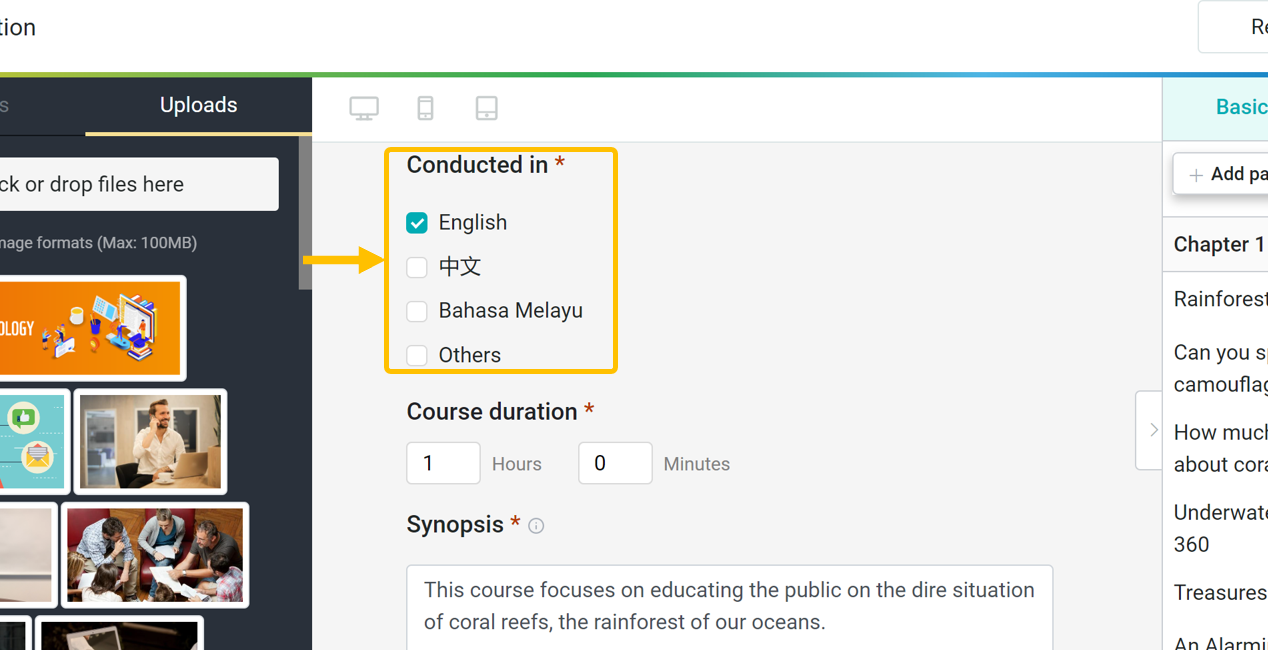Screen dimensions: 1268x650
Task: Select the group meeting photo thumbnail
Action: tap(155, 555)
